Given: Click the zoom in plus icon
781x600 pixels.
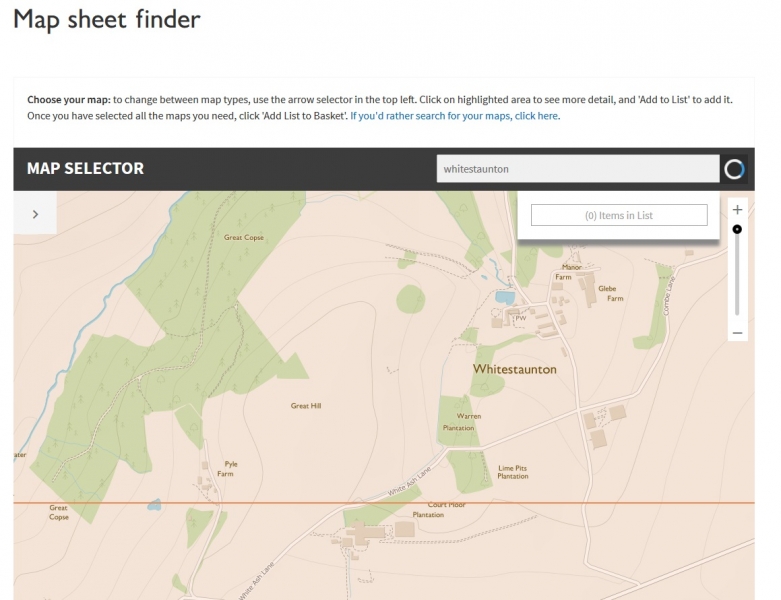Looking at the screenshot, I should [737, 210].
